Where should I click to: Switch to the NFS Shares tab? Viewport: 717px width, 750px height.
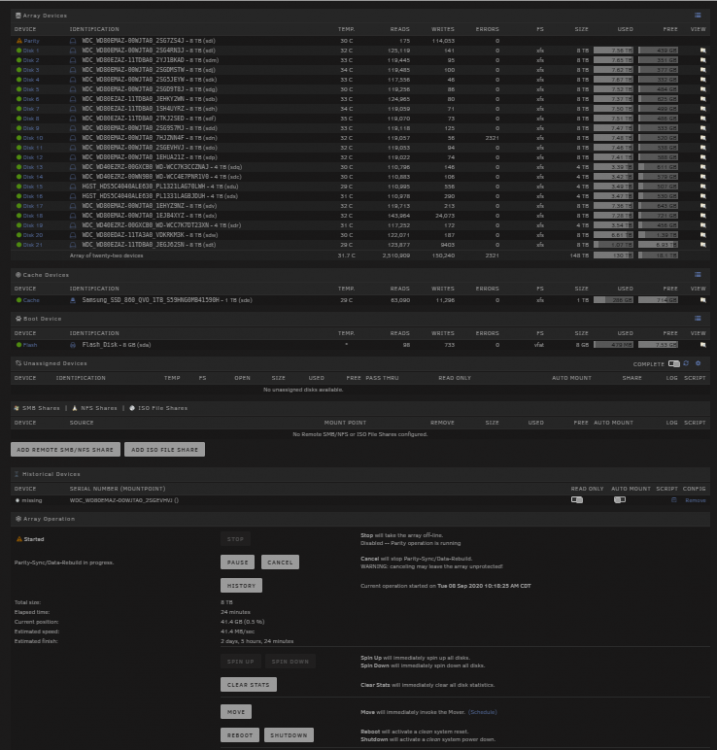tap(94, 408)
